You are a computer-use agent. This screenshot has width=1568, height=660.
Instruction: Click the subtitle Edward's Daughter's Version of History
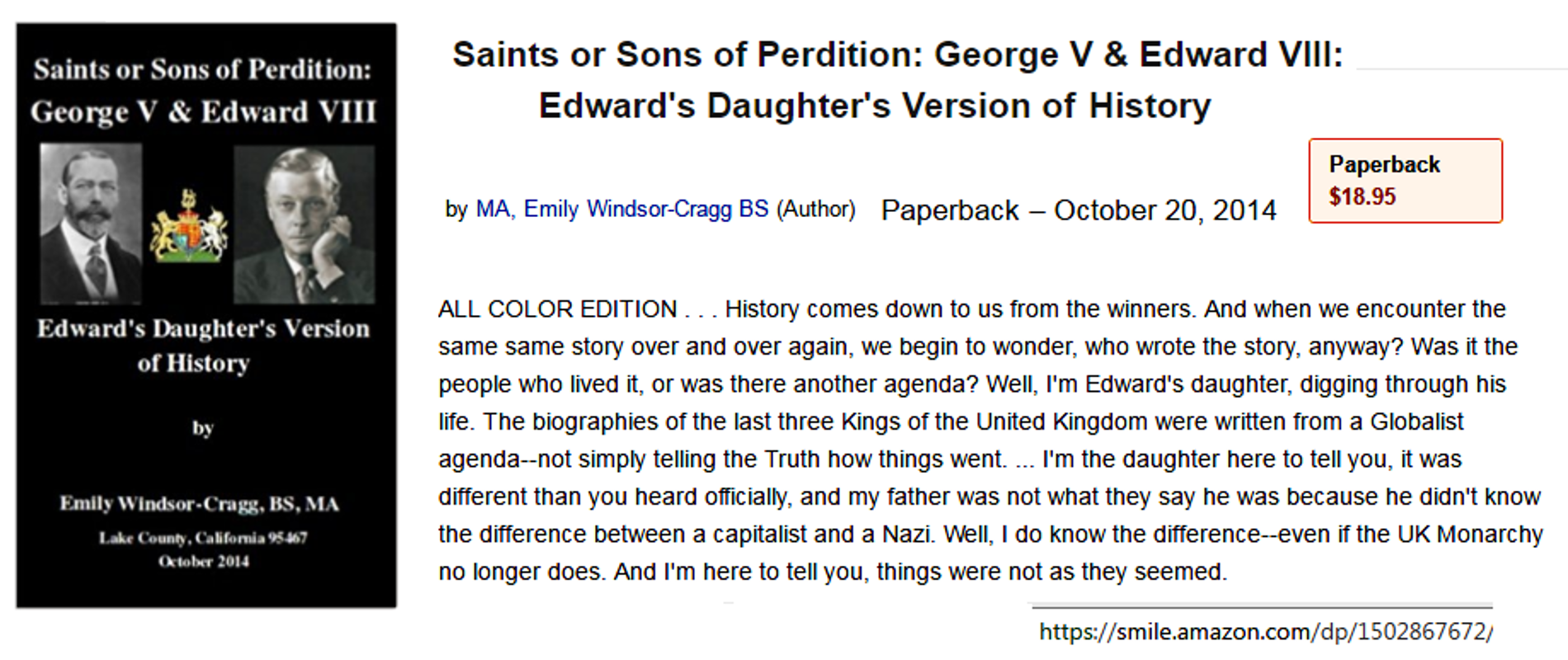point(875,106)
